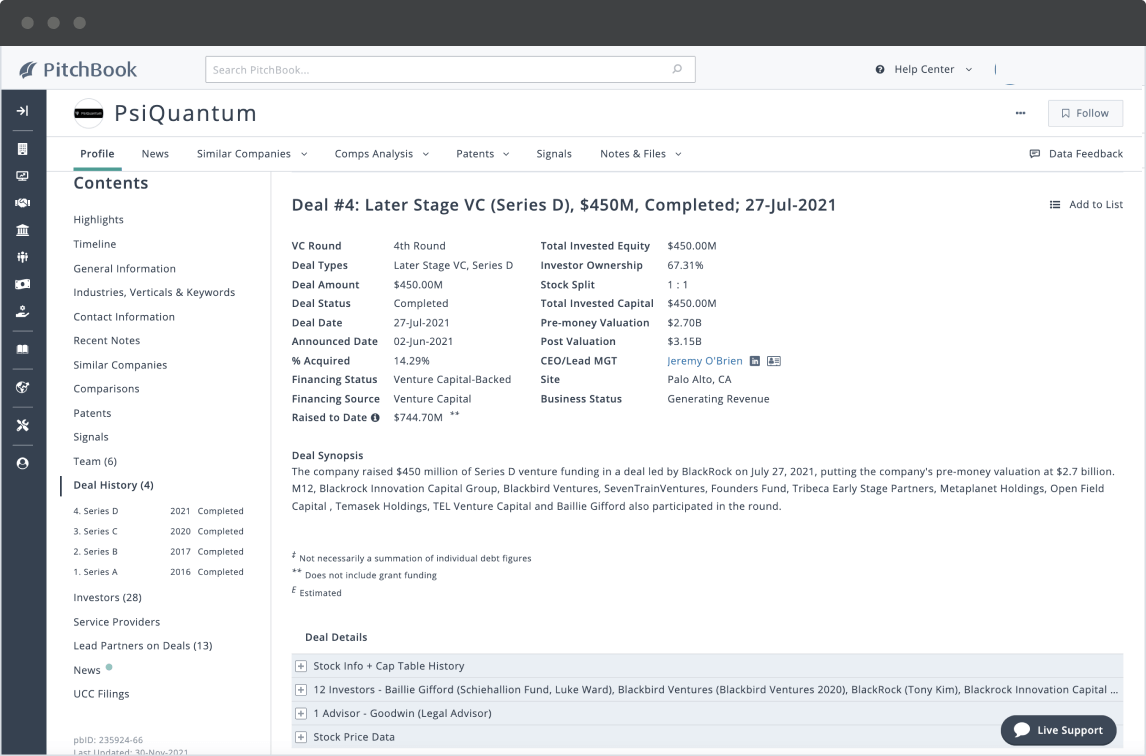Open Live Support chat
The image size is (1146, 756).
tap(1058, 730)
